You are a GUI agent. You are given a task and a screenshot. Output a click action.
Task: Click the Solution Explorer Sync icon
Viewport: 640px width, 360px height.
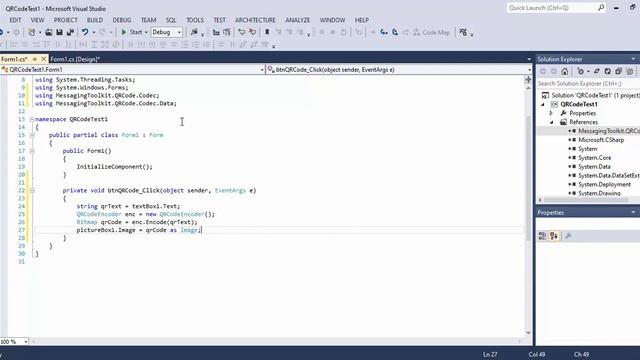pyautogui.click(x=596, y=71)
